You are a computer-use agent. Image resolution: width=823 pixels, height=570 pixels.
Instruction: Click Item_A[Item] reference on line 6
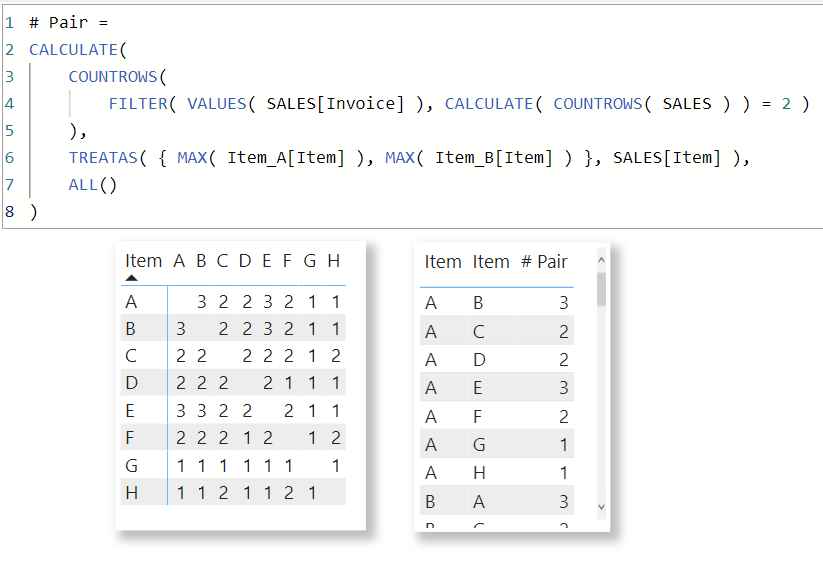286,158
